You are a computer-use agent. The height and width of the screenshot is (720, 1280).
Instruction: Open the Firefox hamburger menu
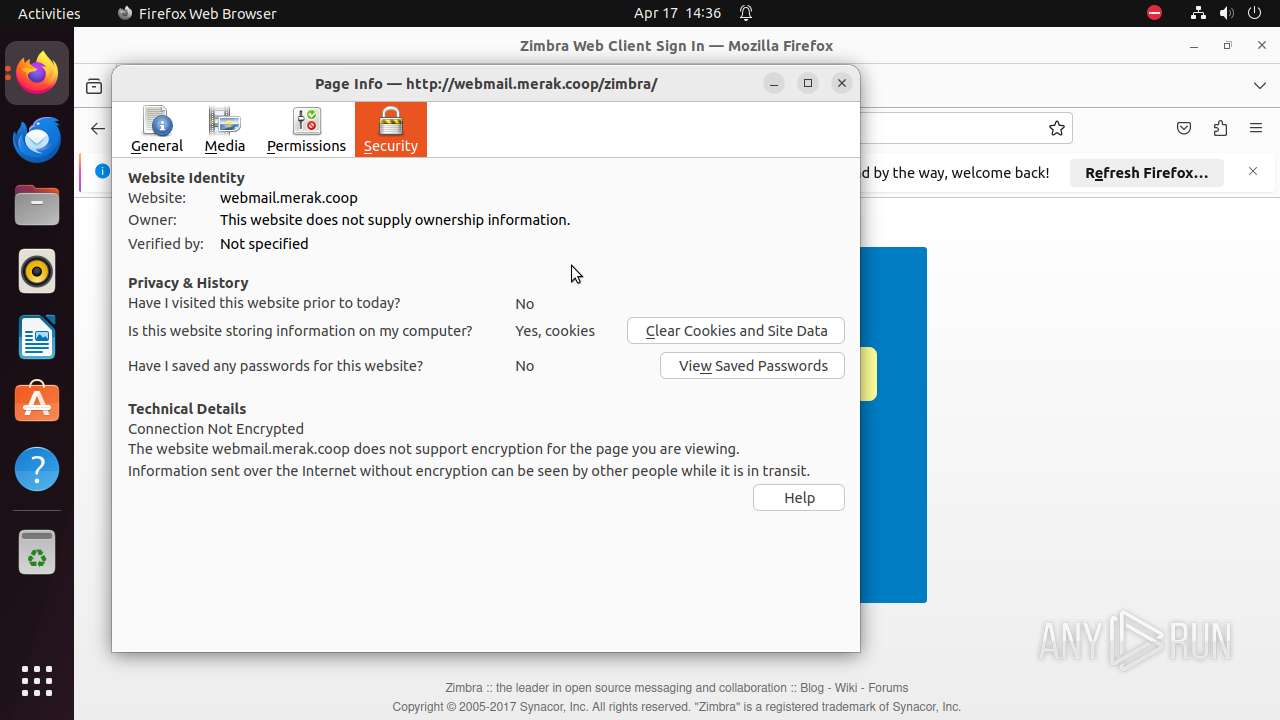(x=1256, y=128)
